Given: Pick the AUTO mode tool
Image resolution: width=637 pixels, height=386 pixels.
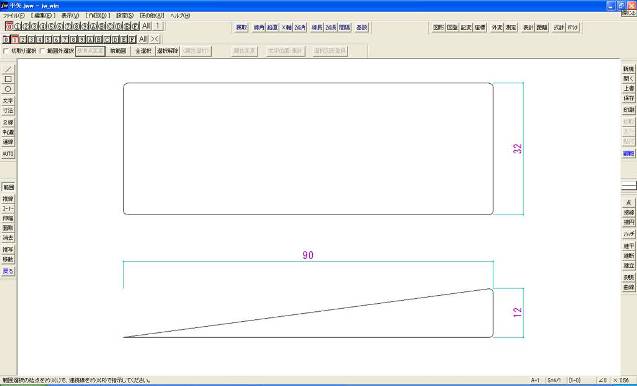Looking at the screenshot, I should click(8, 154).
